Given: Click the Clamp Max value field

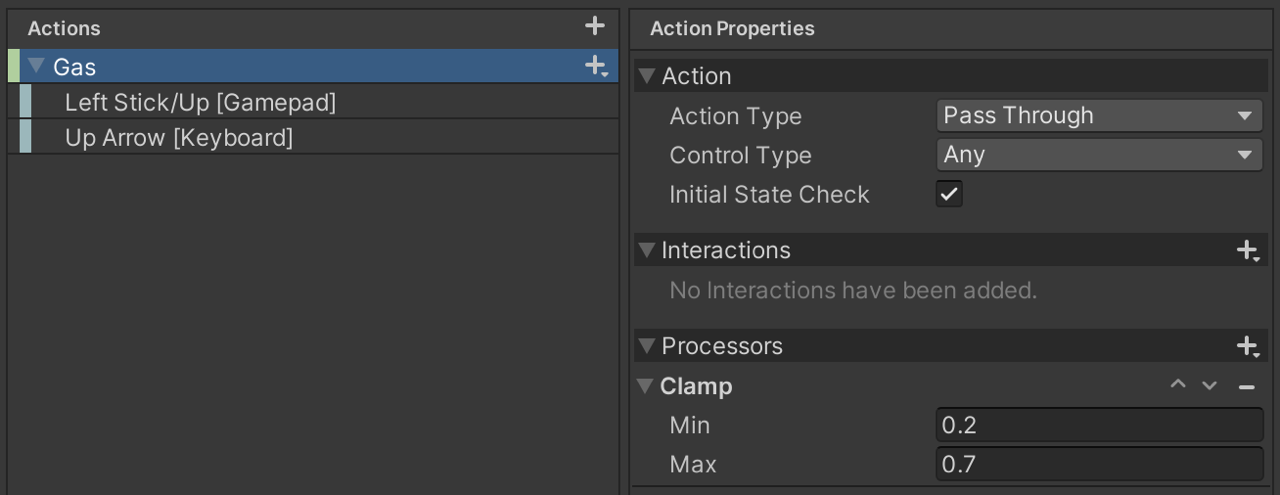Looking at the screenshot, I should point(1099,464).
